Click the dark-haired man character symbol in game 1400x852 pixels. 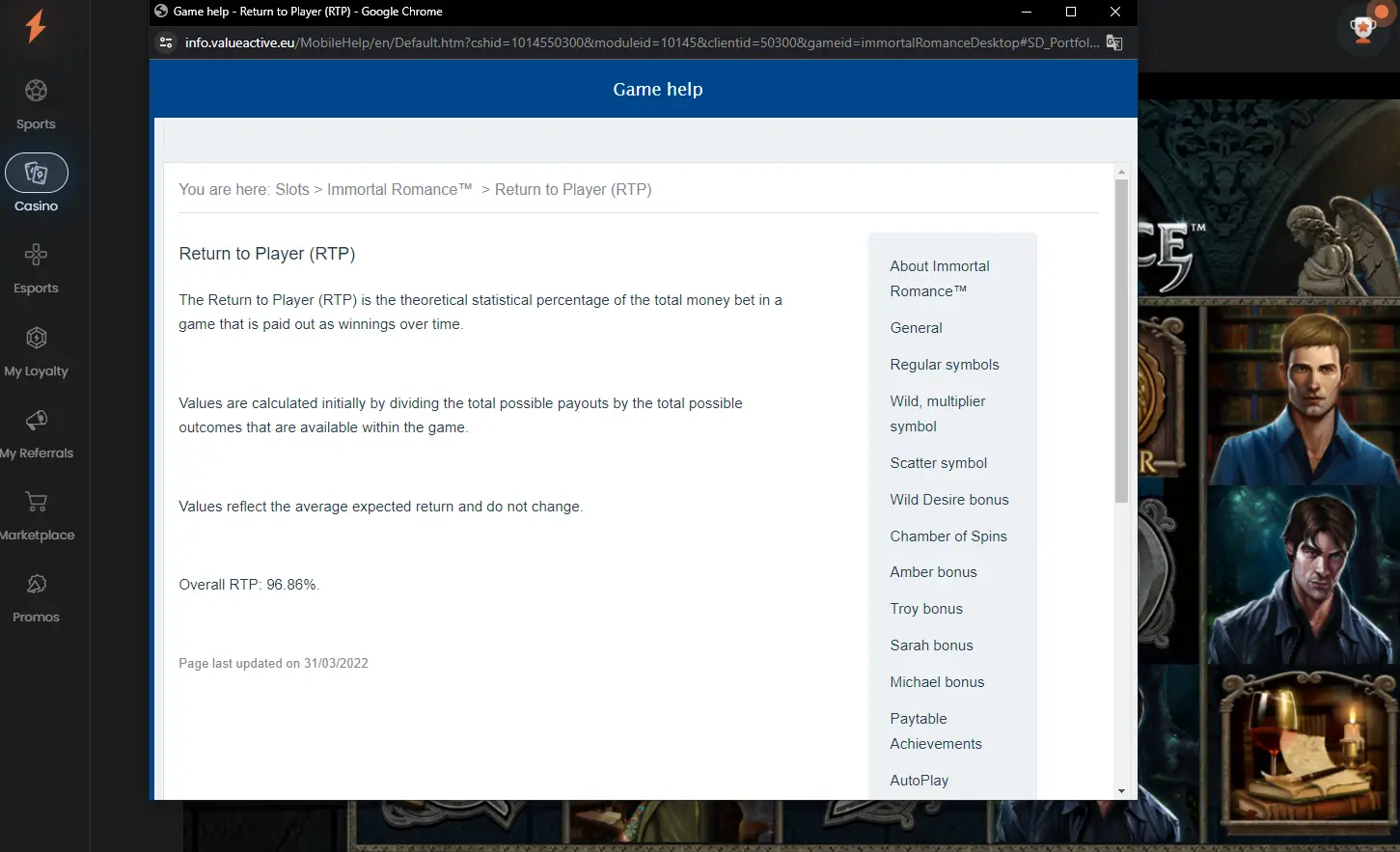1303,576
